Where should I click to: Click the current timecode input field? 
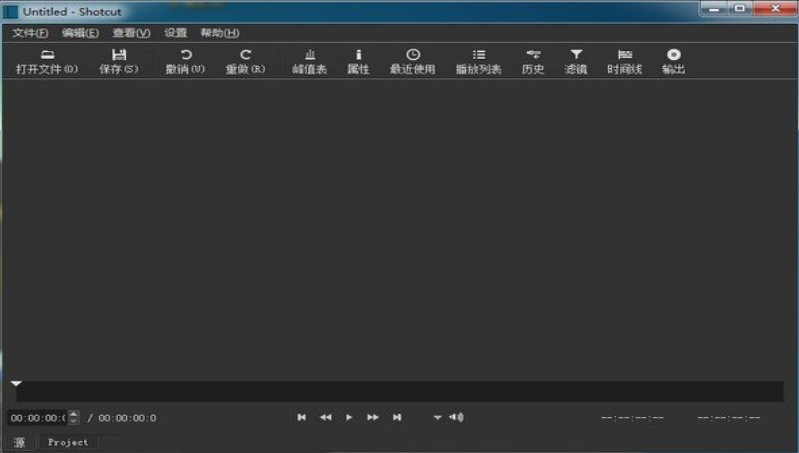38,418
